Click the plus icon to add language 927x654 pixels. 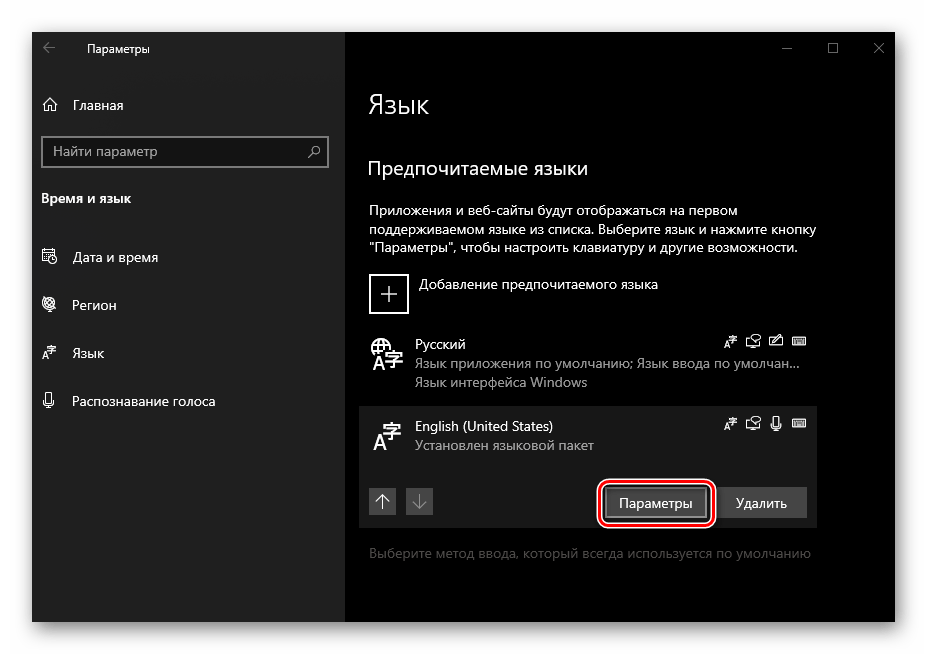tap(389, 293)
